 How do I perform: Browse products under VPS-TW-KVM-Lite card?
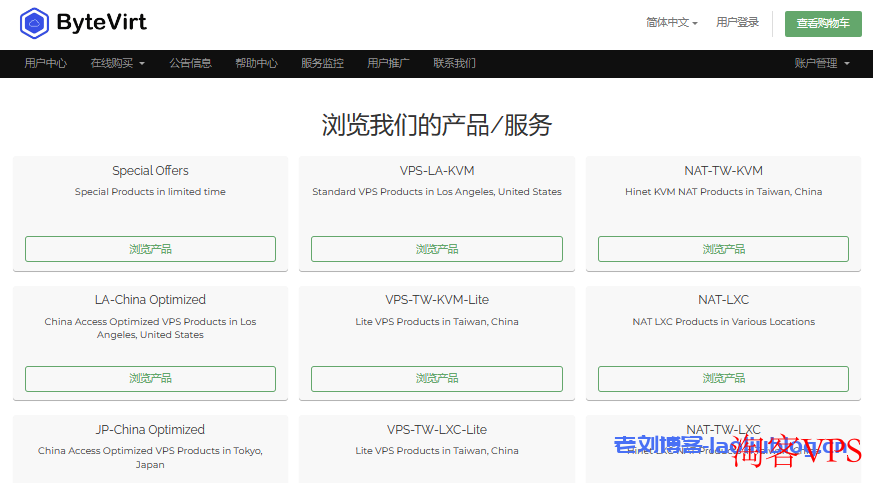click(x=436, y=378)
